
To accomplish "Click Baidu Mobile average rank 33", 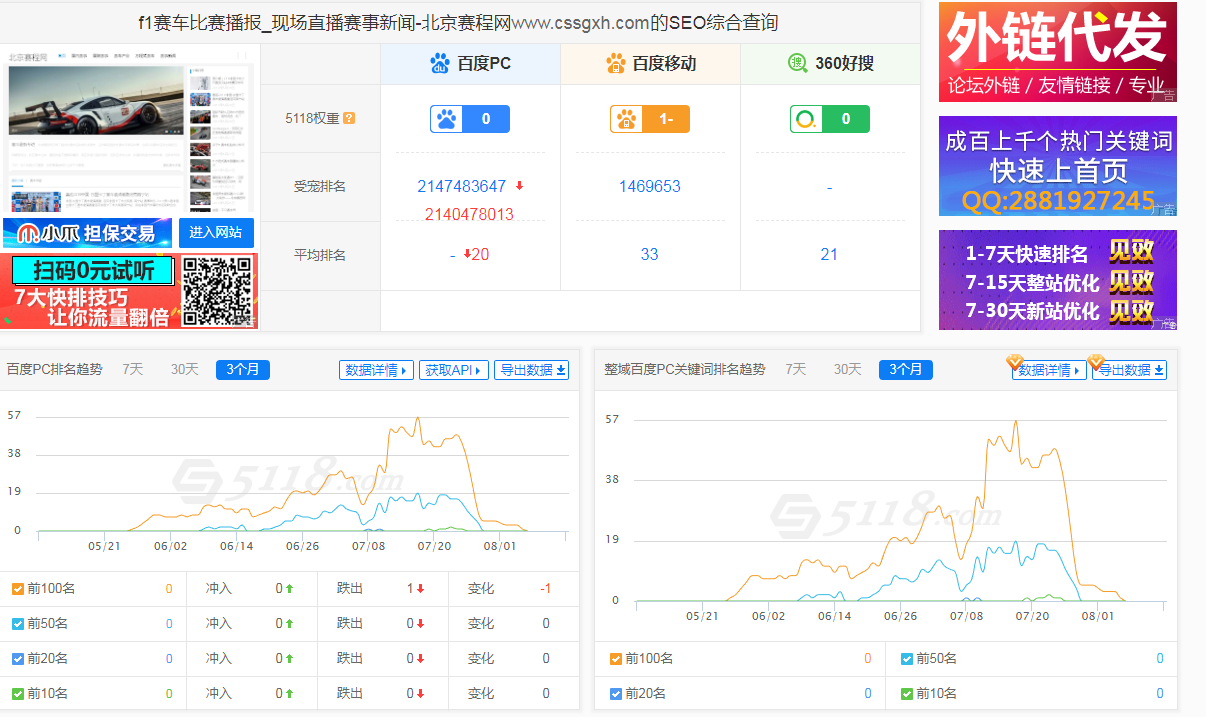I will (x=650, y=254).
